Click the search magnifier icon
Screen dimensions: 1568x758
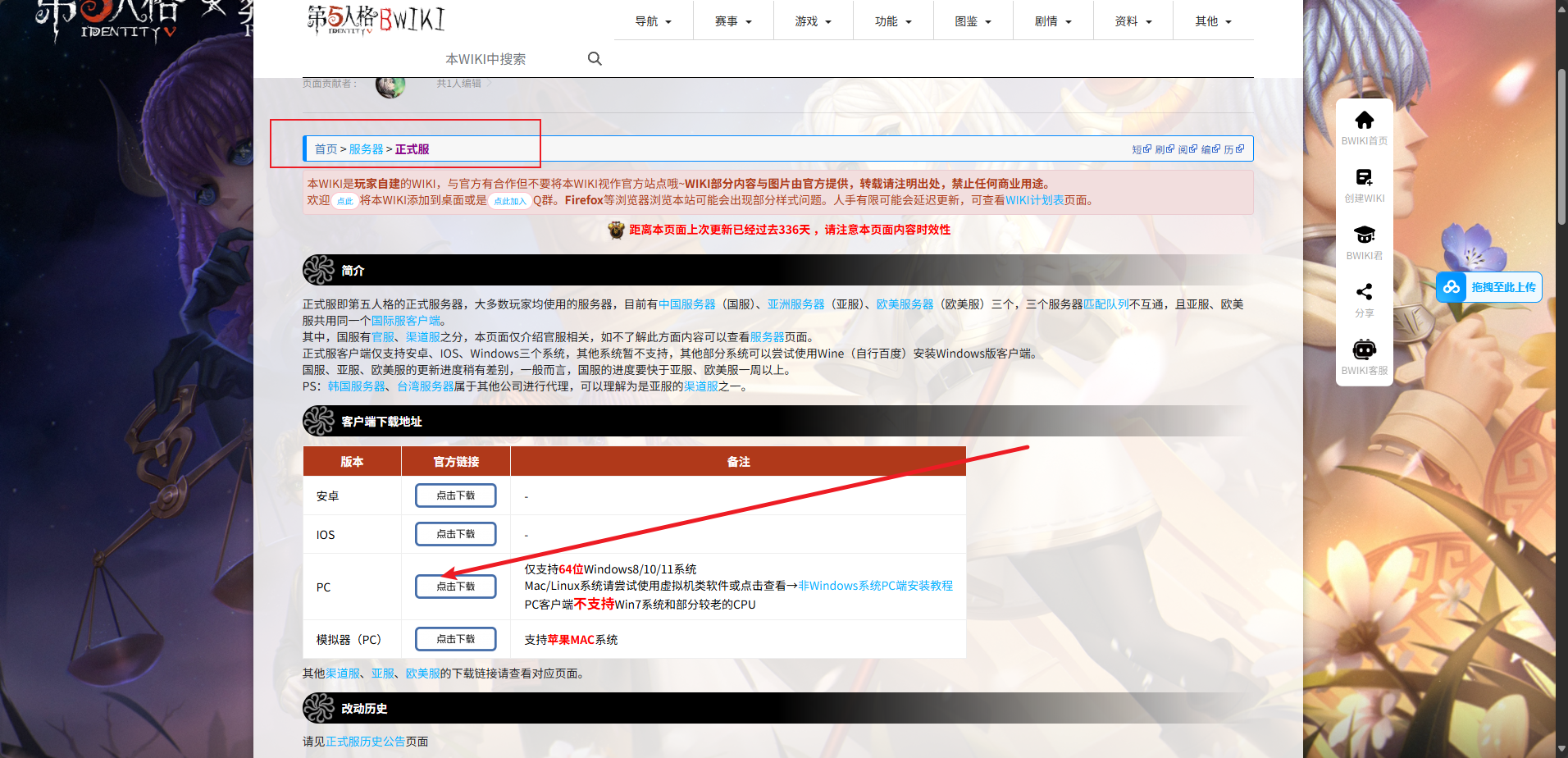coord(595,58)
